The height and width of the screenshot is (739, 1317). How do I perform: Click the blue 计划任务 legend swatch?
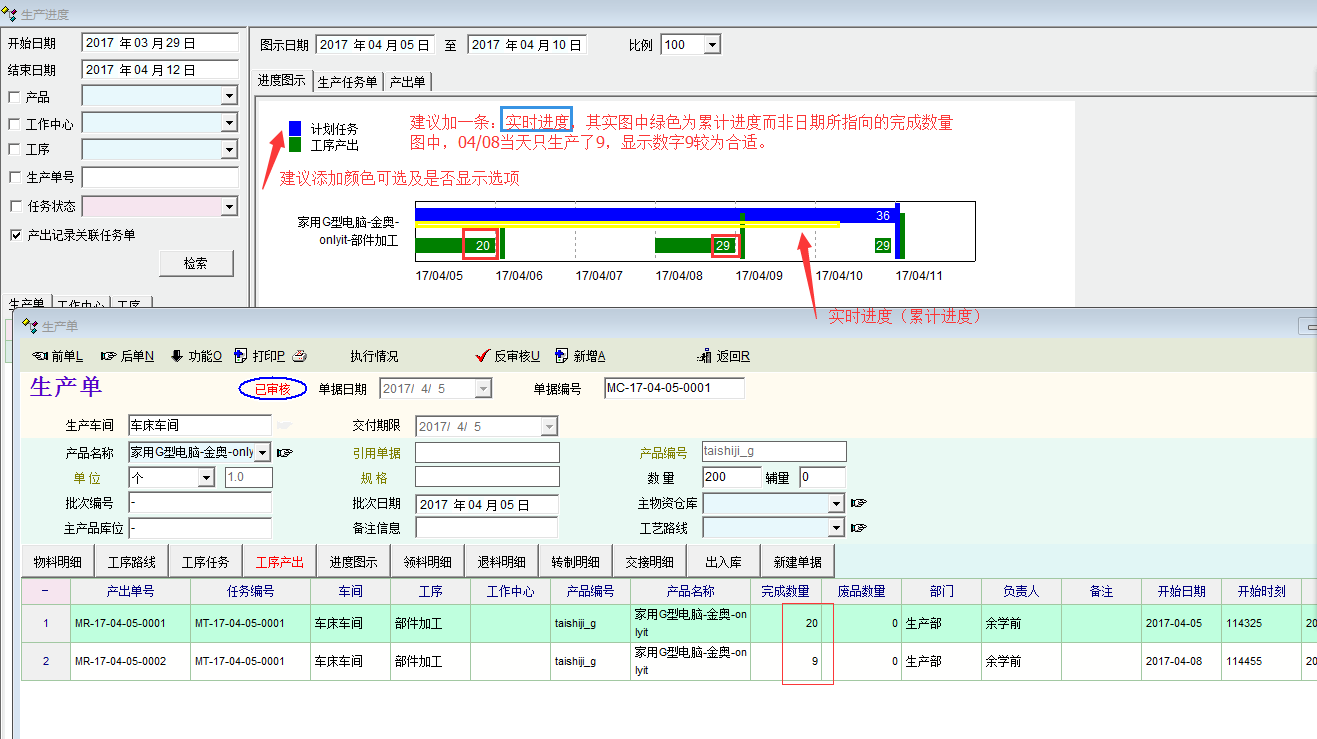pos(295,128)
